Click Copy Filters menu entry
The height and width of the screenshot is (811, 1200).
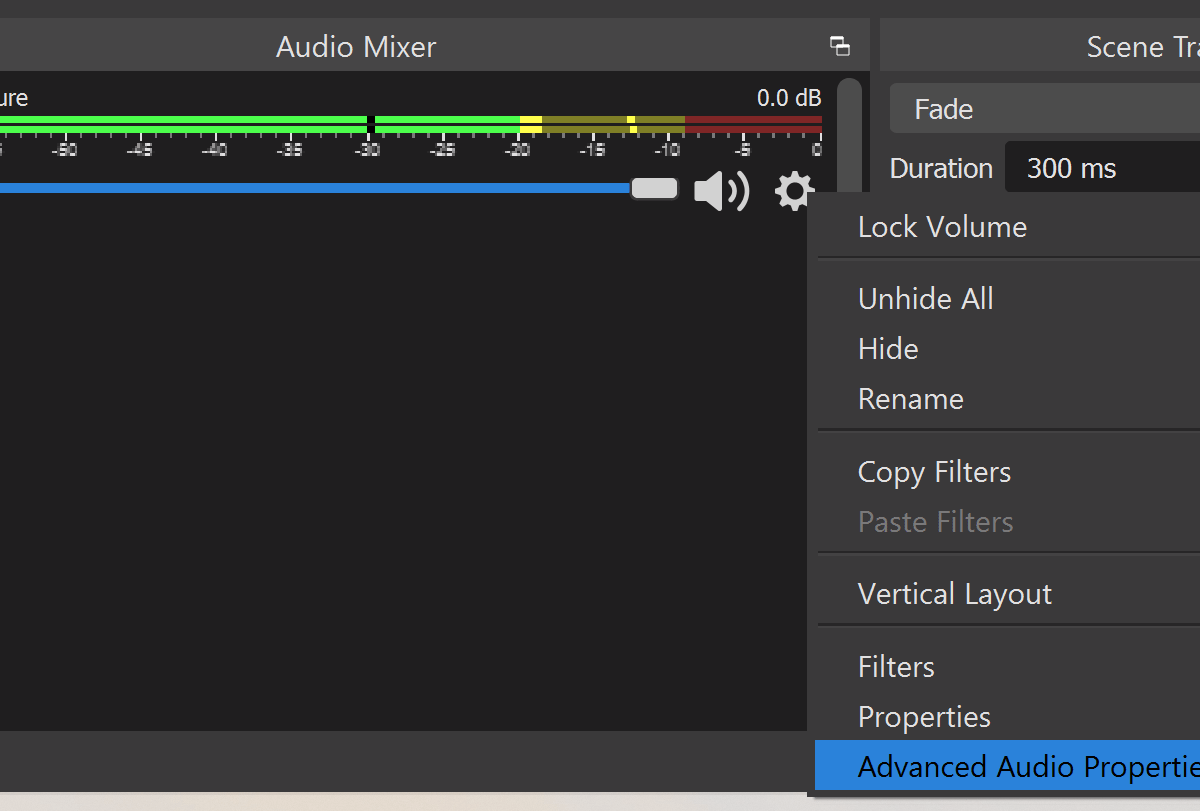(934, 472)
